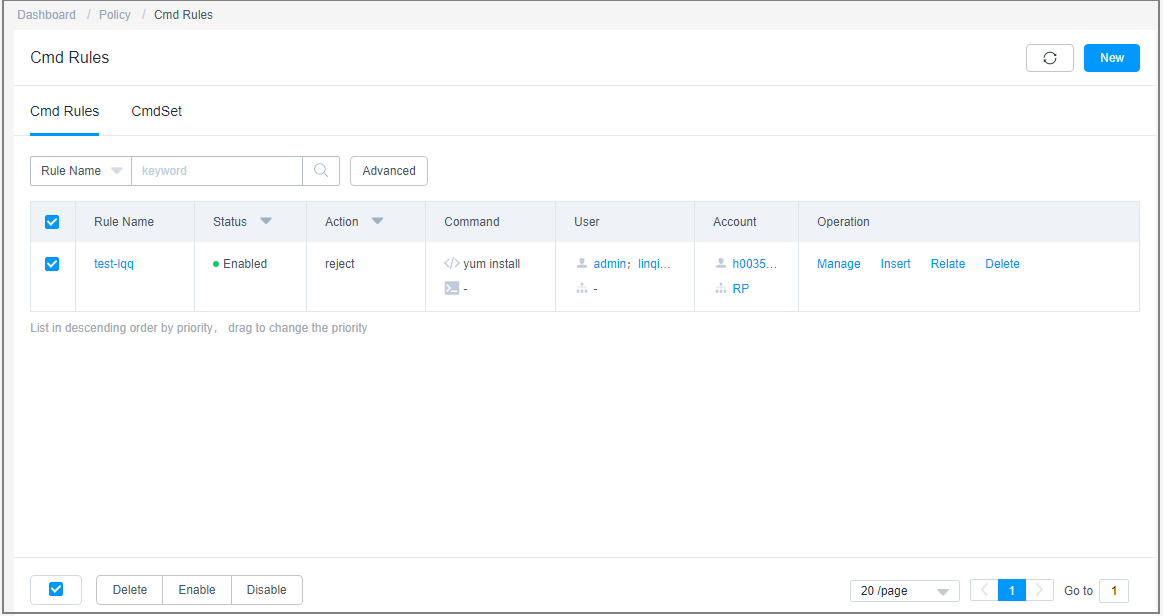Click the New button

[1112, 58]
